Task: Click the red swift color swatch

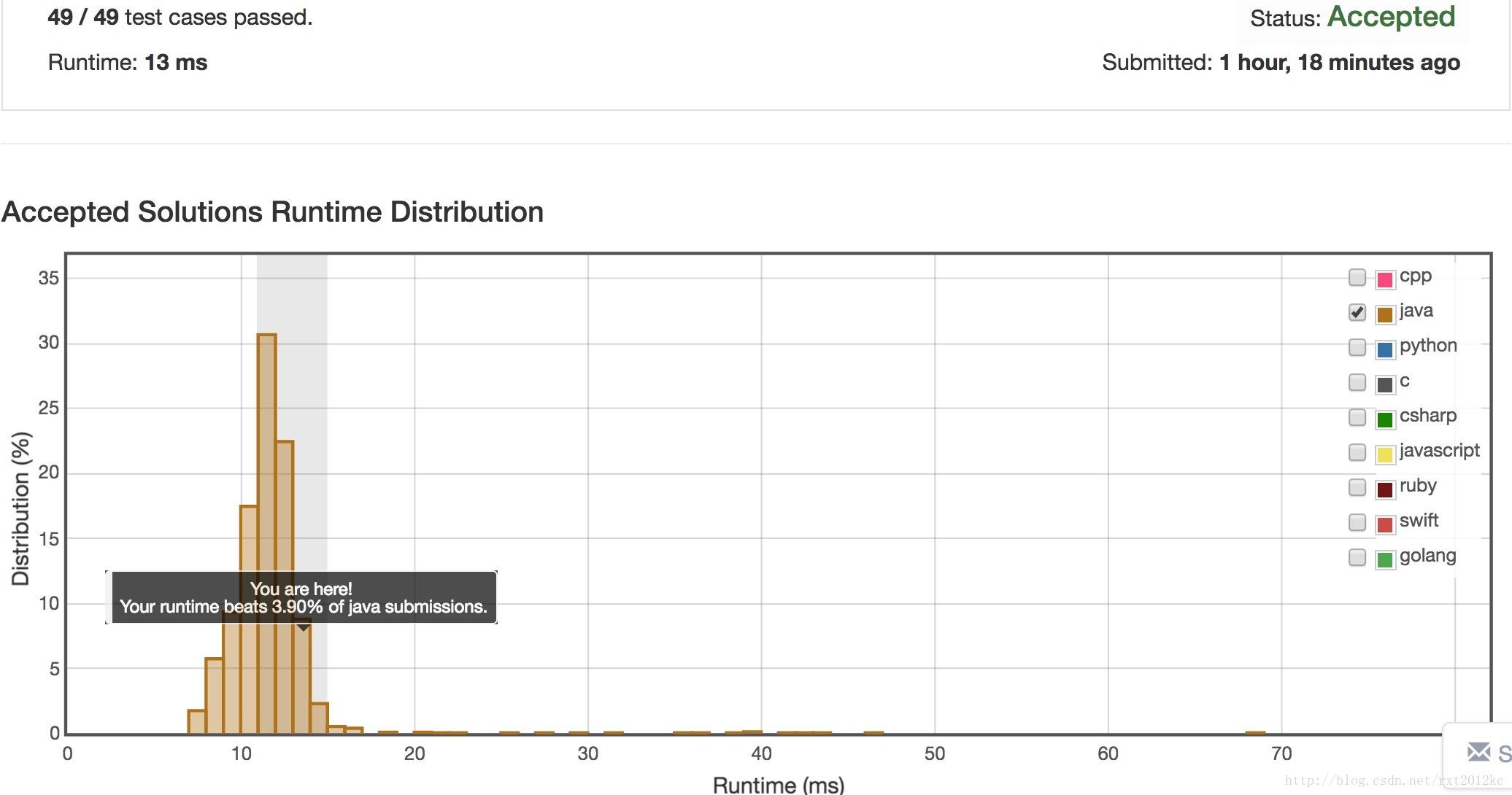Action: point(1384,524)
